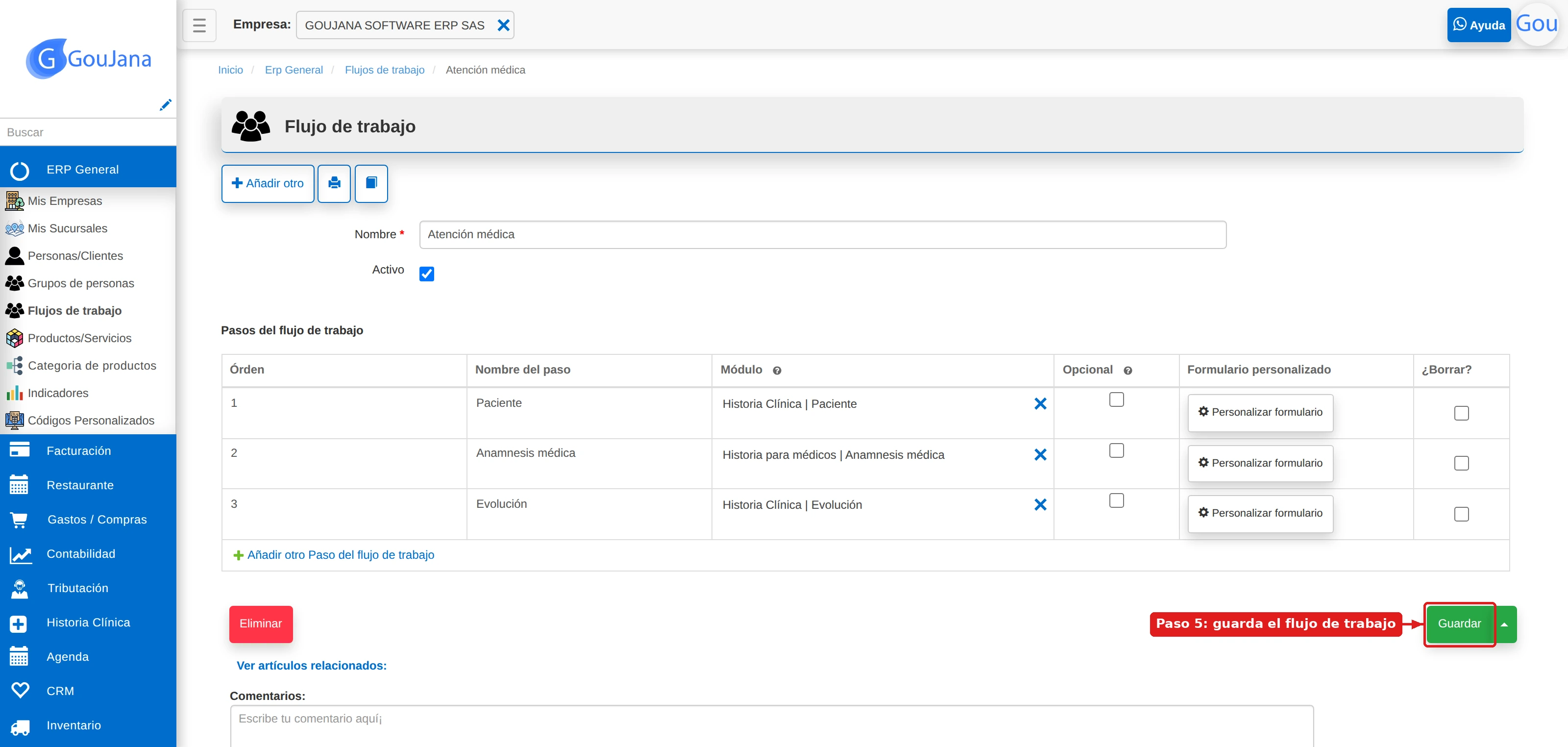Clear module for Evolución row
This screenshot has height=747, width=1568.
[x=1040, y=505]
